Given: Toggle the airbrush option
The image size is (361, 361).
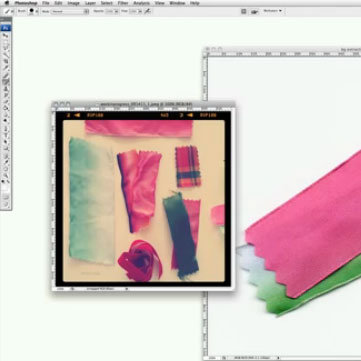Looking at the screenshot, I should click(148, 11).
